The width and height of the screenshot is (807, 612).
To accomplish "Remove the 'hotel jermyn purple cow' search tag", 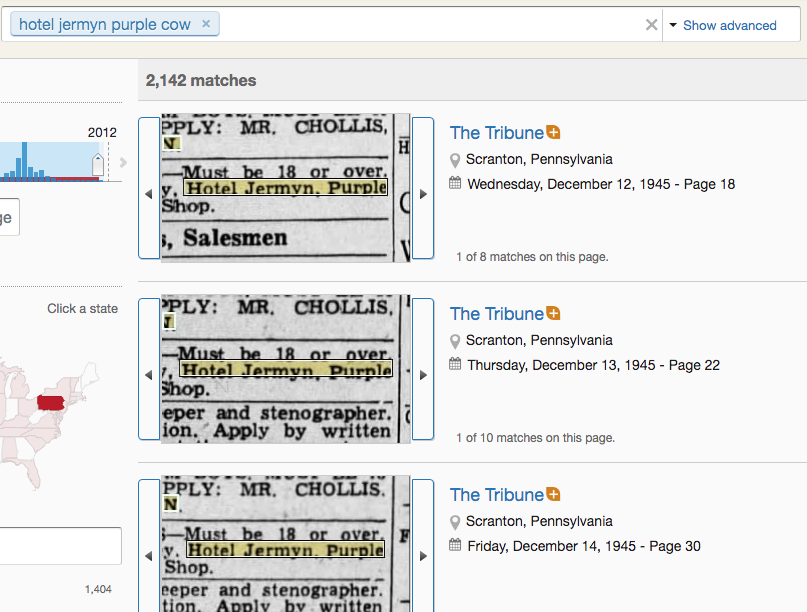I will [x=206, y=24].
